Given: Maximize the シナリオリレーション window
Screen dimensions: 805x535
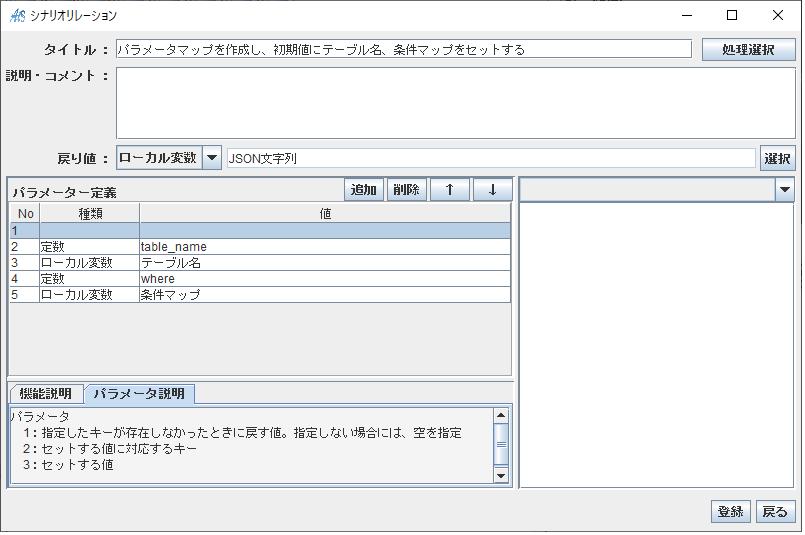Looking at the screenshot, I should point(732,15).
